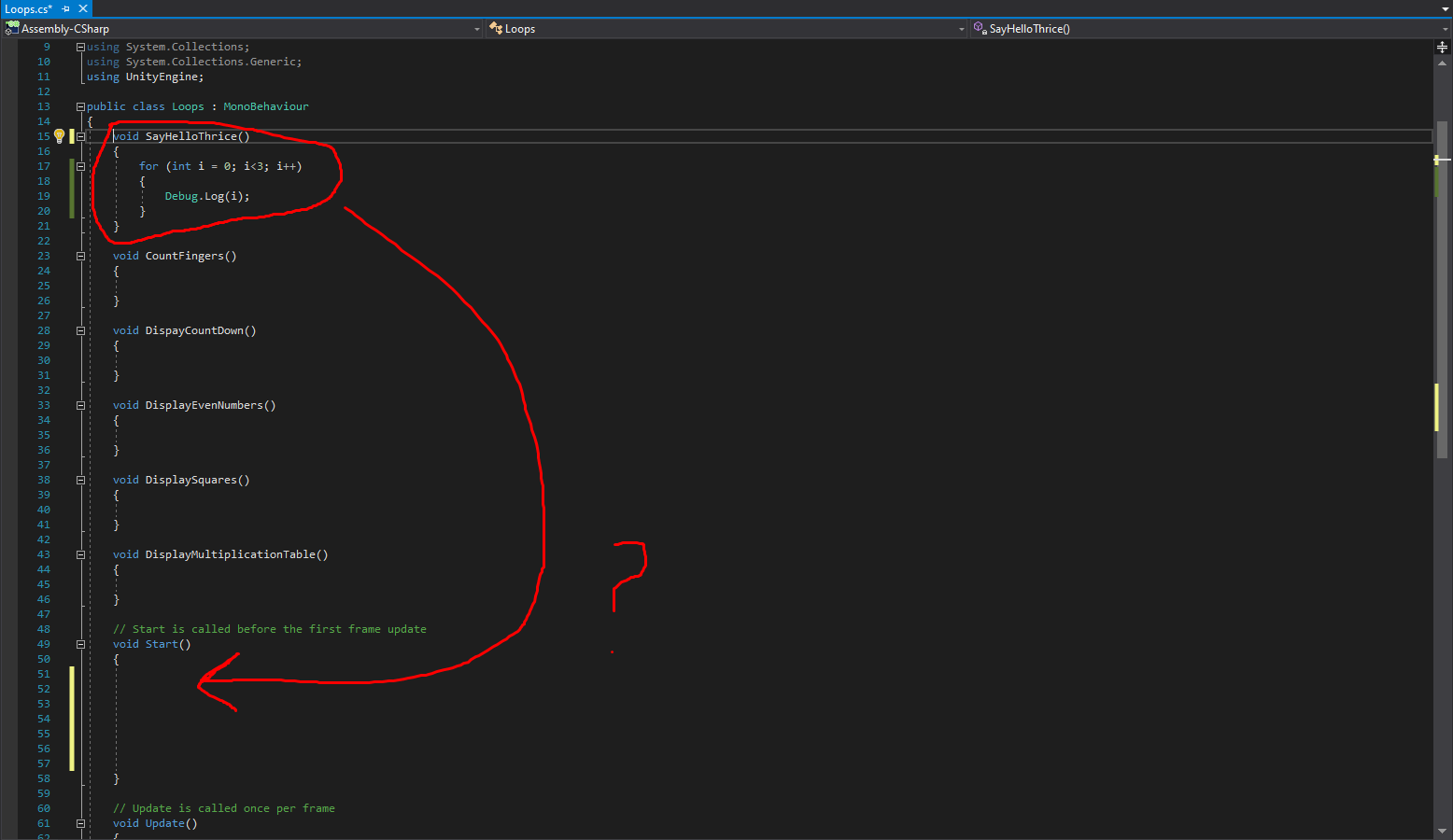Collapse the Start method region on line 49

(80, 644)
